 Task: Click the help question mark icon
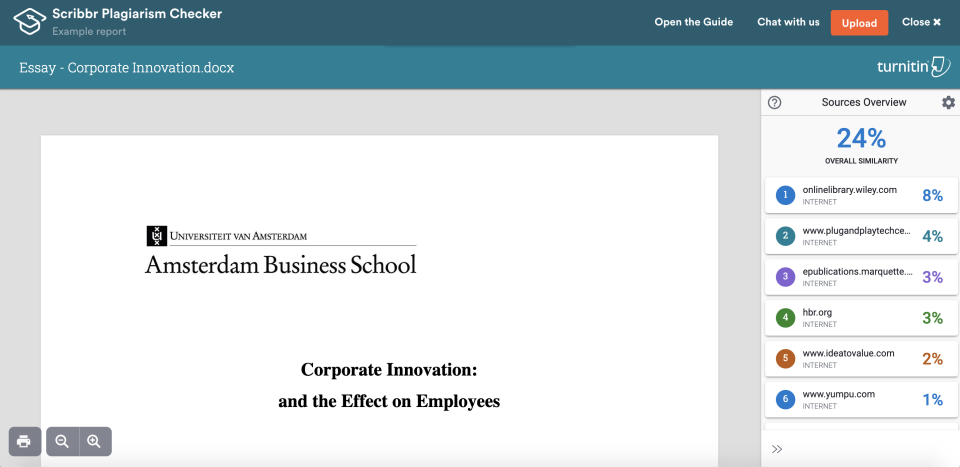[774, 102]
